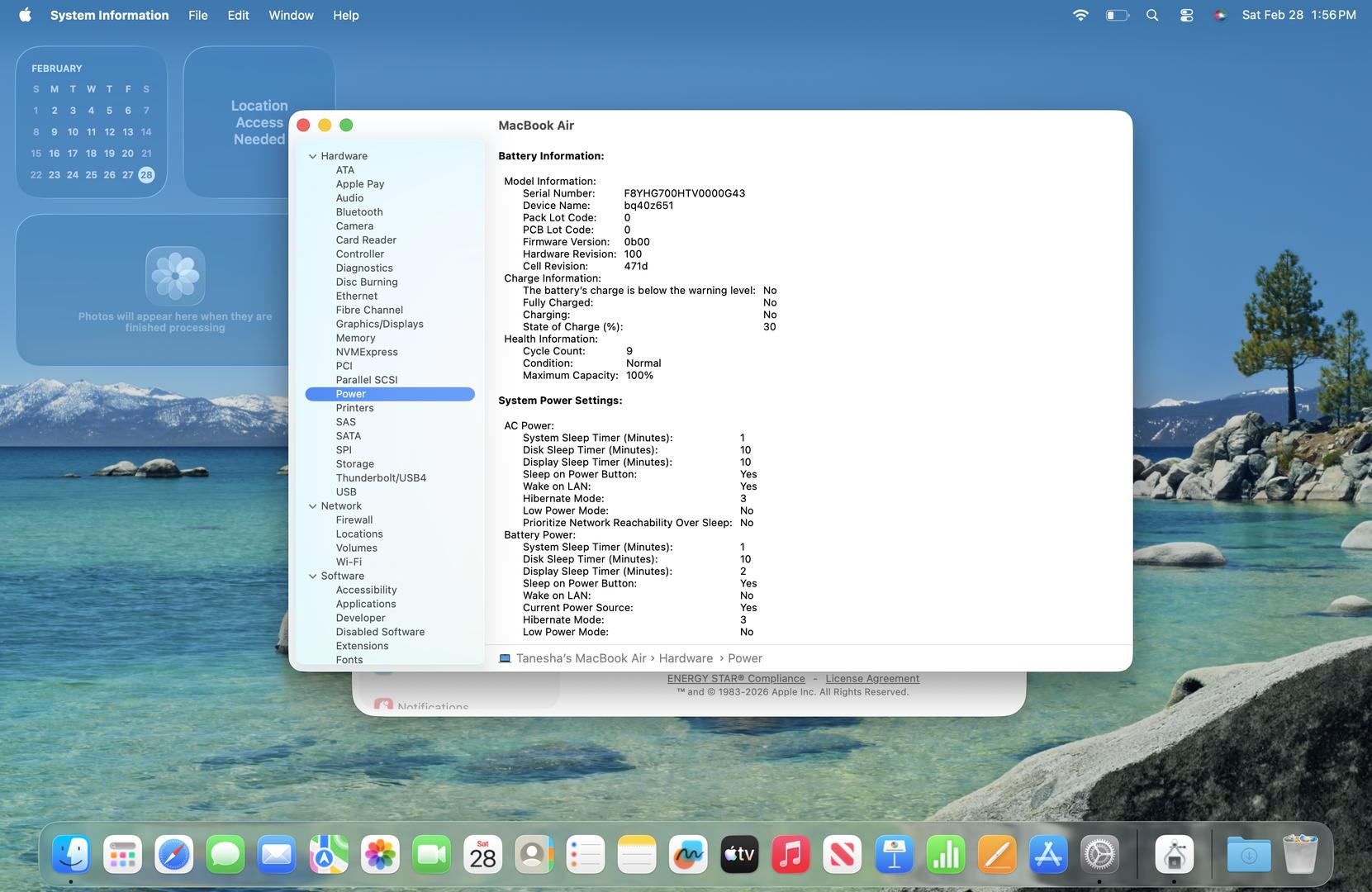Open the File menu
Image resolution: width=1372 pixels, height=892 pixels.
click(x=197, y=15)
